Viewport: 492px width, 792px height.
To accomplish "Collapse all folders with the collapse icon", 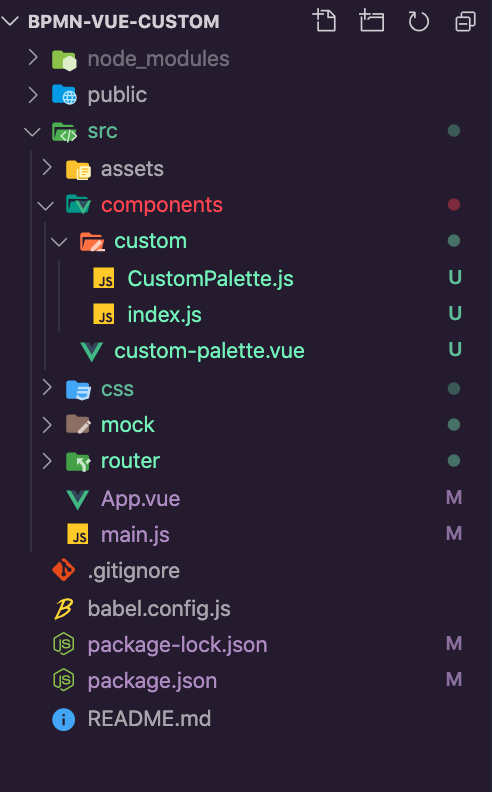I will pos(465,22).
